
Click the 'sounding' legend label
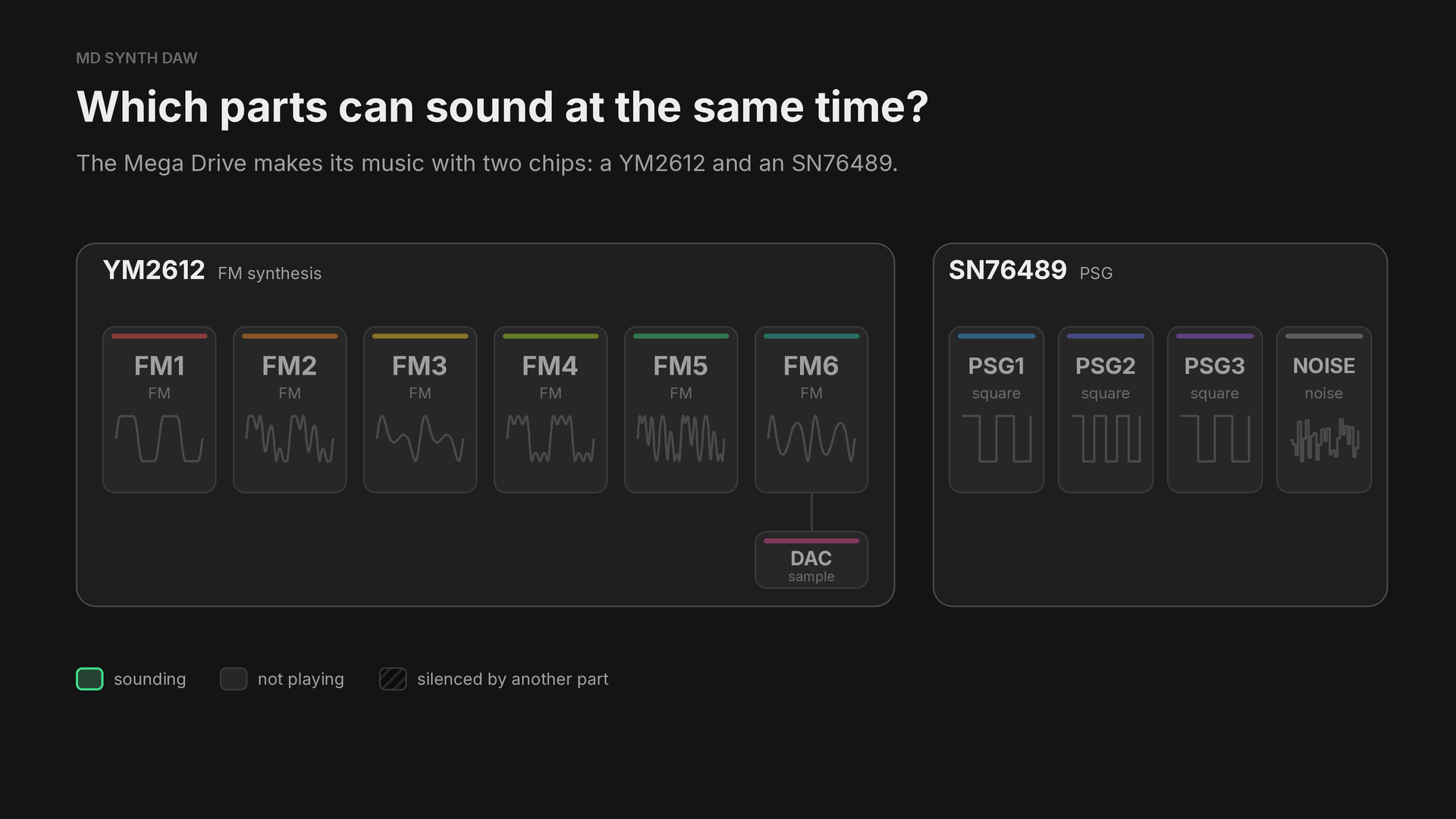click(x=149, y=679)
